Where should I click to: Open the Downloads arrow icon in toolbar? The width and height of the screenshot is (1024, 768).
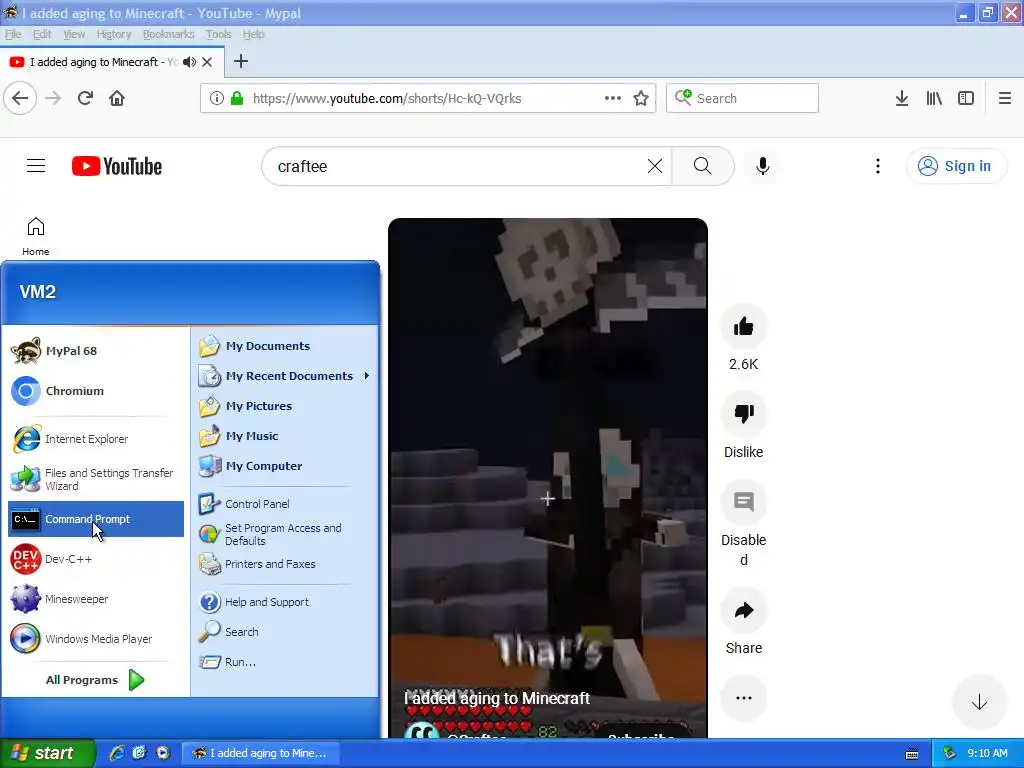click(902, 99)
